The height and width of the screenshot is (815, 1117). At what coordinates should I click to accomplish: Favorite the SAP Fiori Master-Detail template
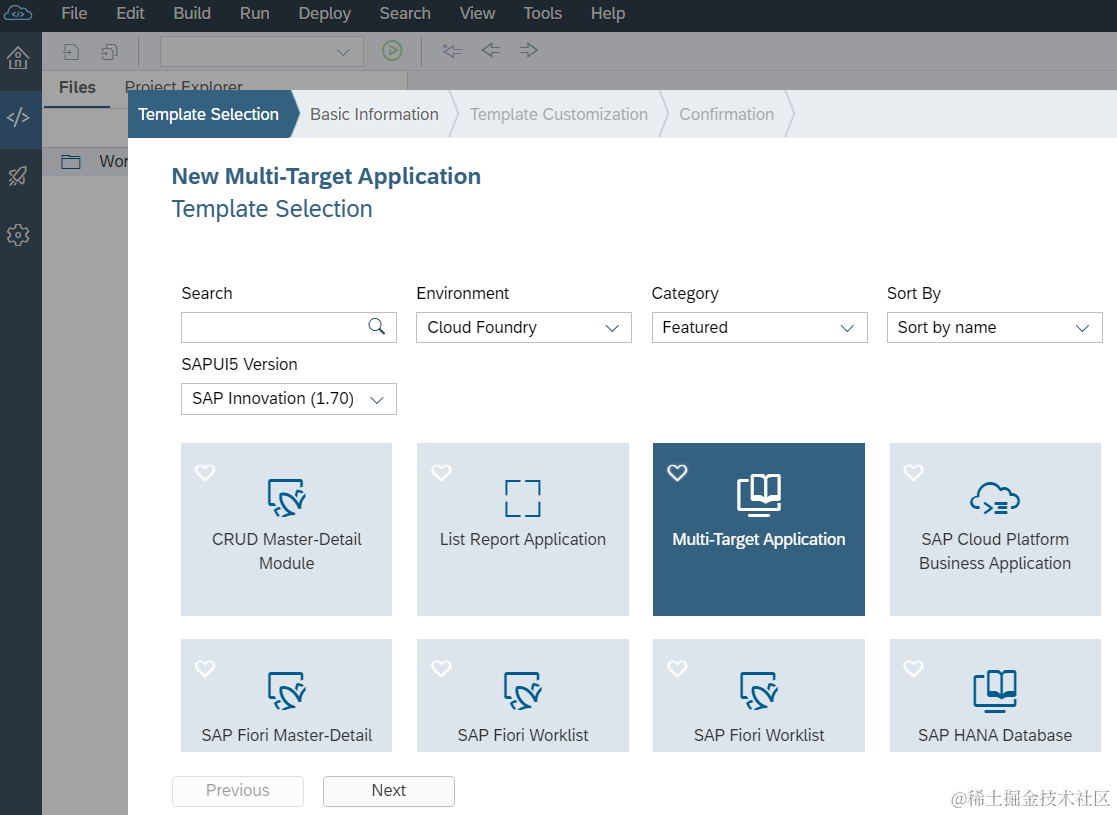click(x=205, y=668)
